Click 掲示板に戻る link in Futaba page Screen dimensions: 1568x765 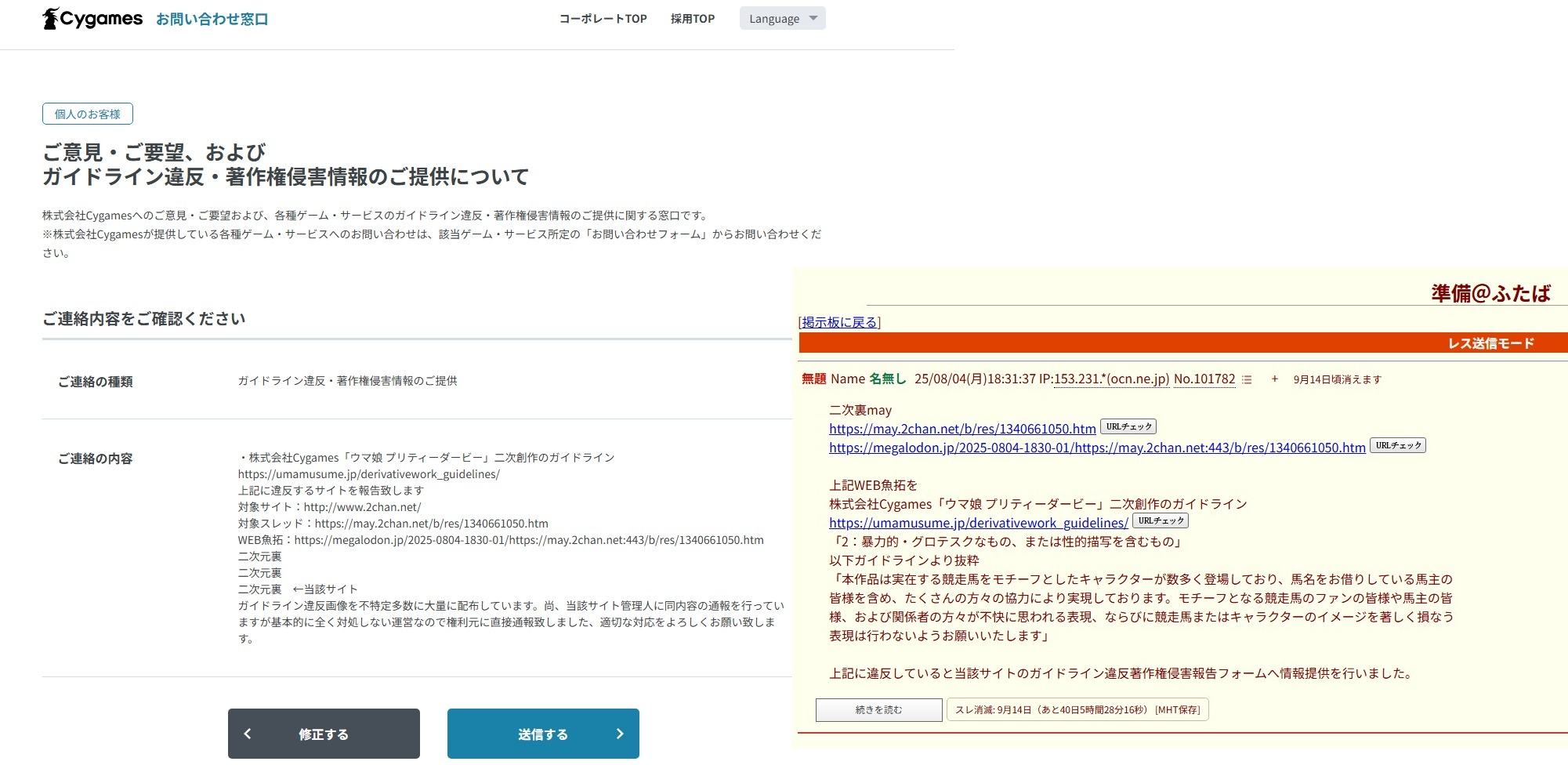[839, 322]
